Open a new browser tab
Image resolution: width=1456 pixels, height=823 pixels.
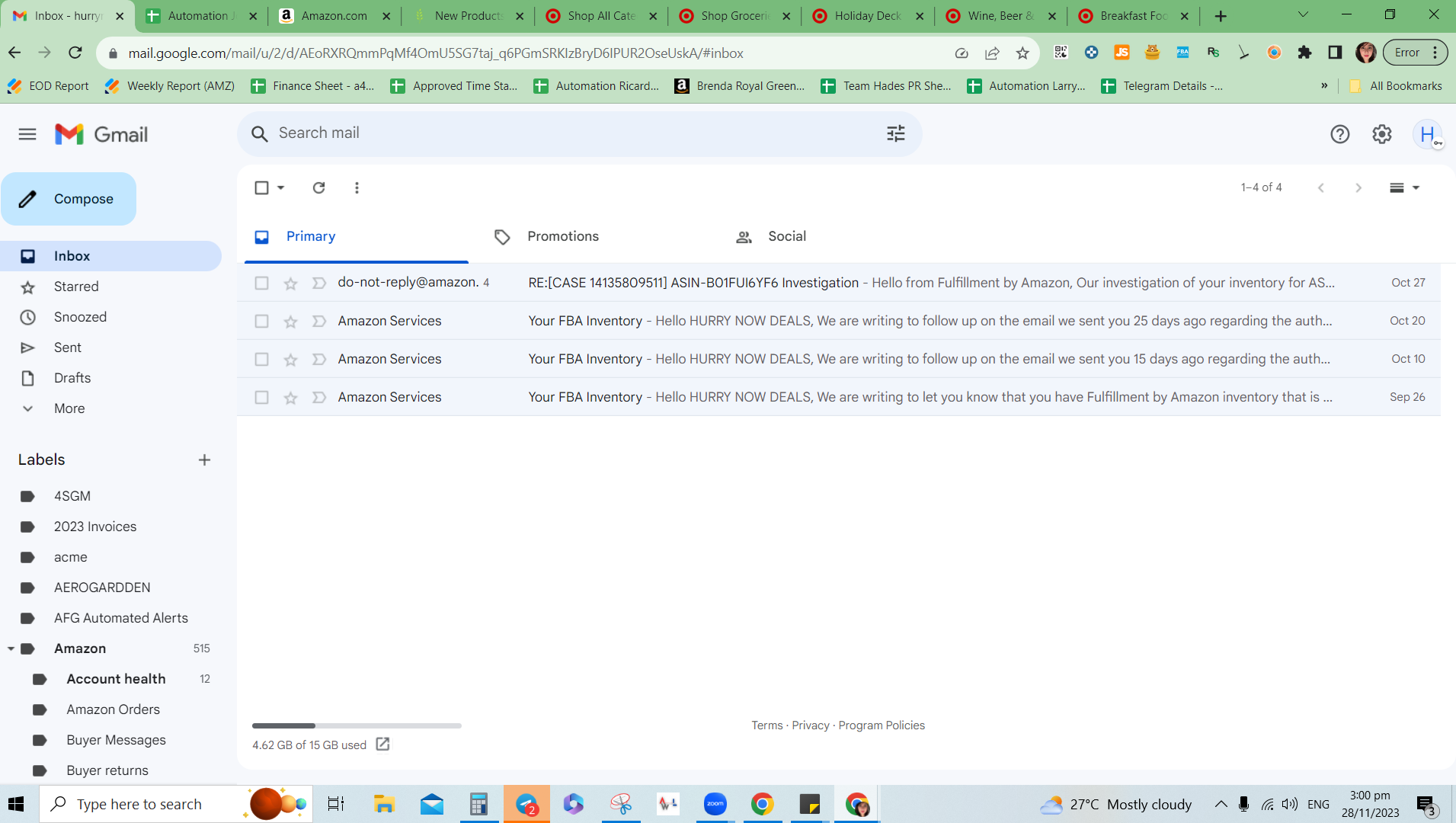(x=1221, y=16)
